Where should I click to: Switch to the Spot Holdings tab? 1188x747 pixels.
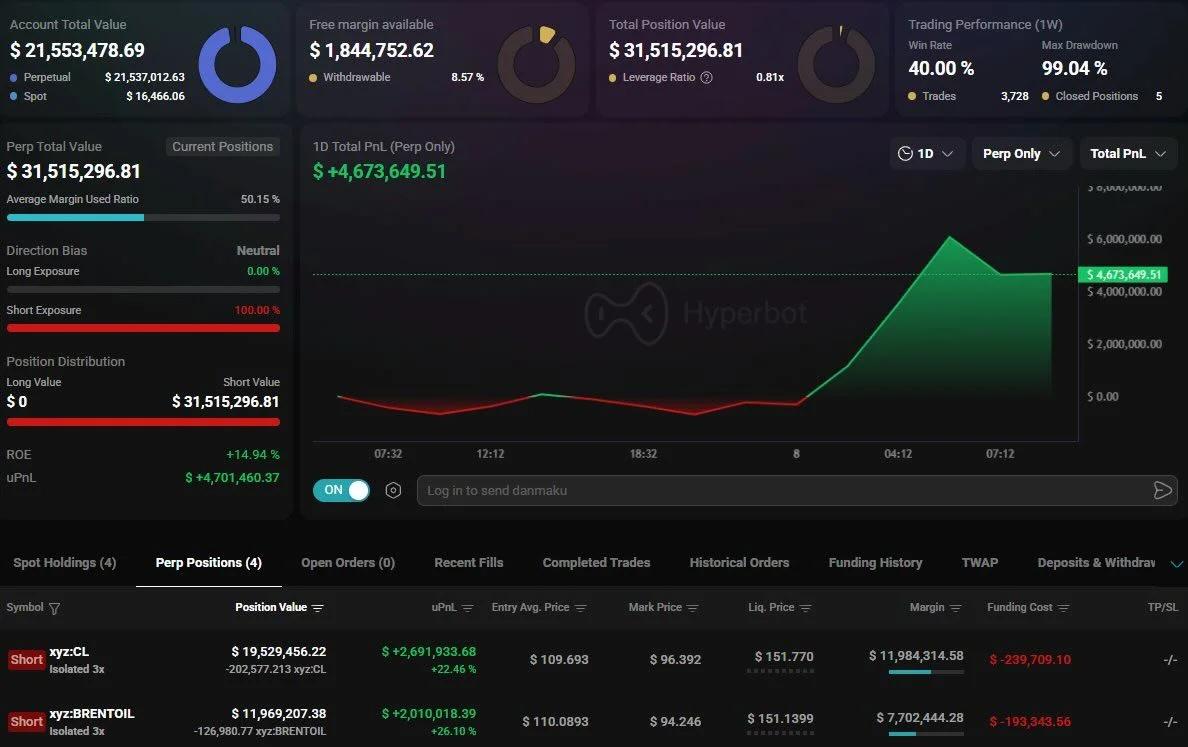pos(65,563)
